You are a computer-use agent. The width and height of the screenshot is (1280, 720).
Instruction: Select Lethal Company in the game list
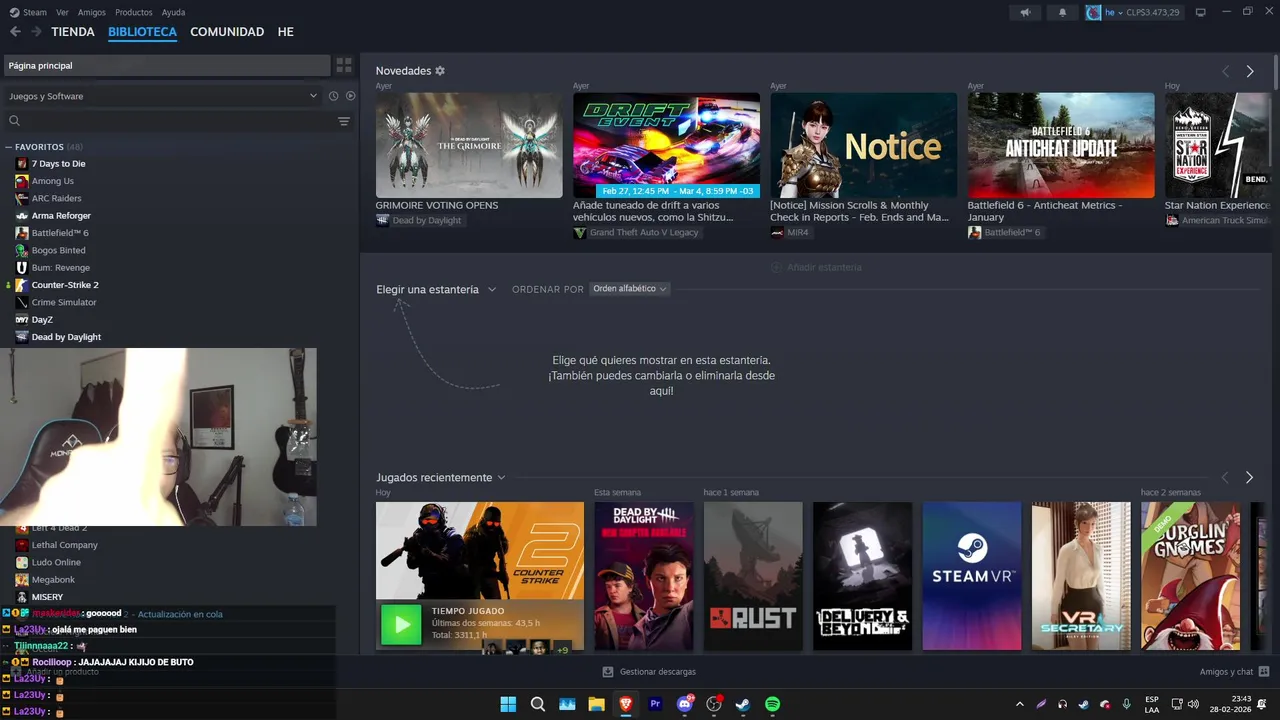64,545
